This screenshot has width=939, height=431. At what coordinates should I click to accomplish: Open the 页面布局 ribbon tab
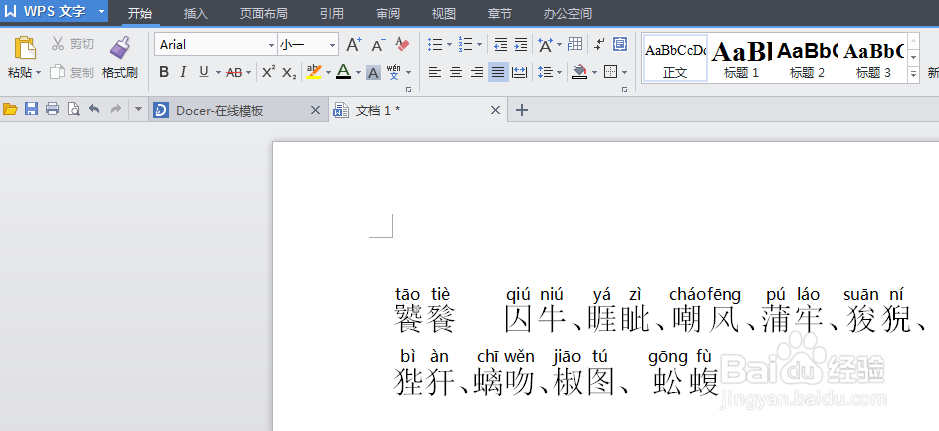click(x=263, y=13)
